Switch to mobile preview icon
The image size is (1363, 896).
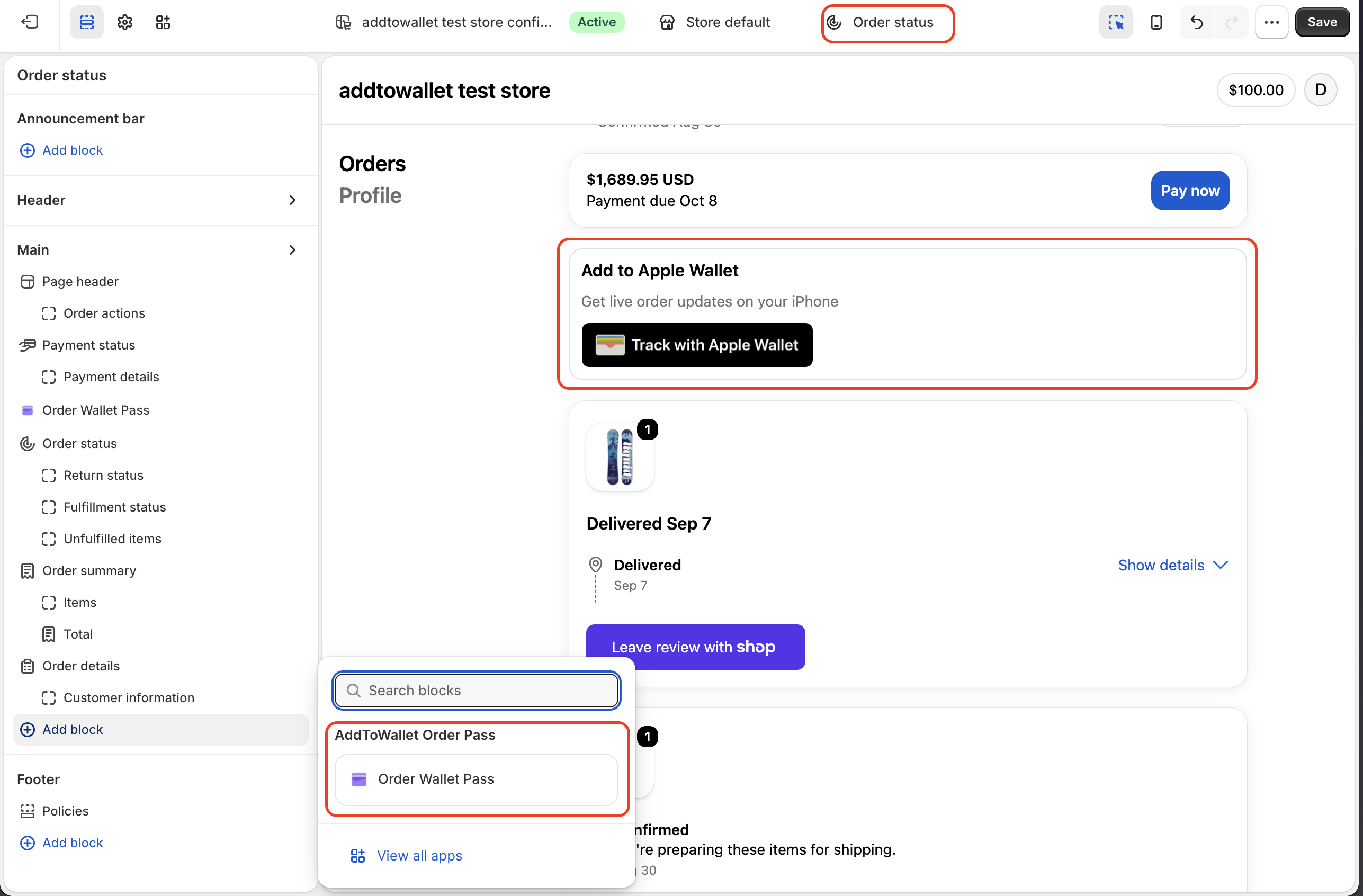[x=1156, y=22]
